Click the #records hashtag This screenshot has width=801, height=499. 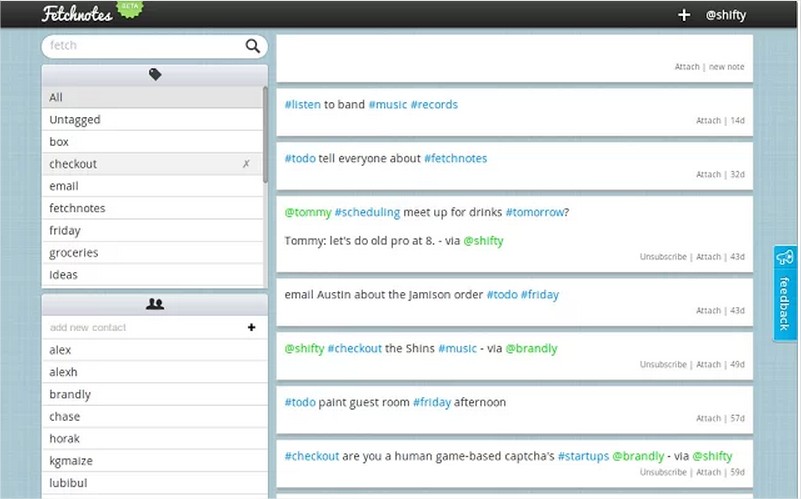[x=434, y=104]
